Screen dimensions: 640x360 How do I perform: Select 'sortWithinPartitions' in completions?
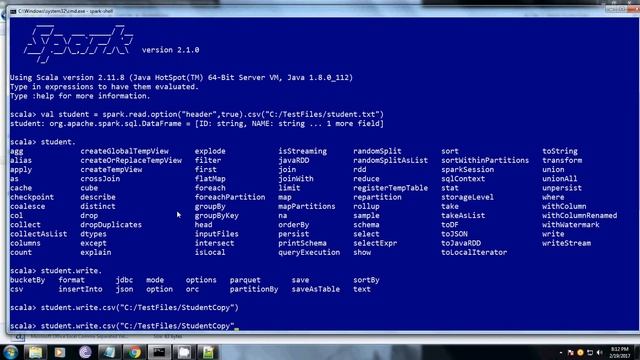pos(485,160)
